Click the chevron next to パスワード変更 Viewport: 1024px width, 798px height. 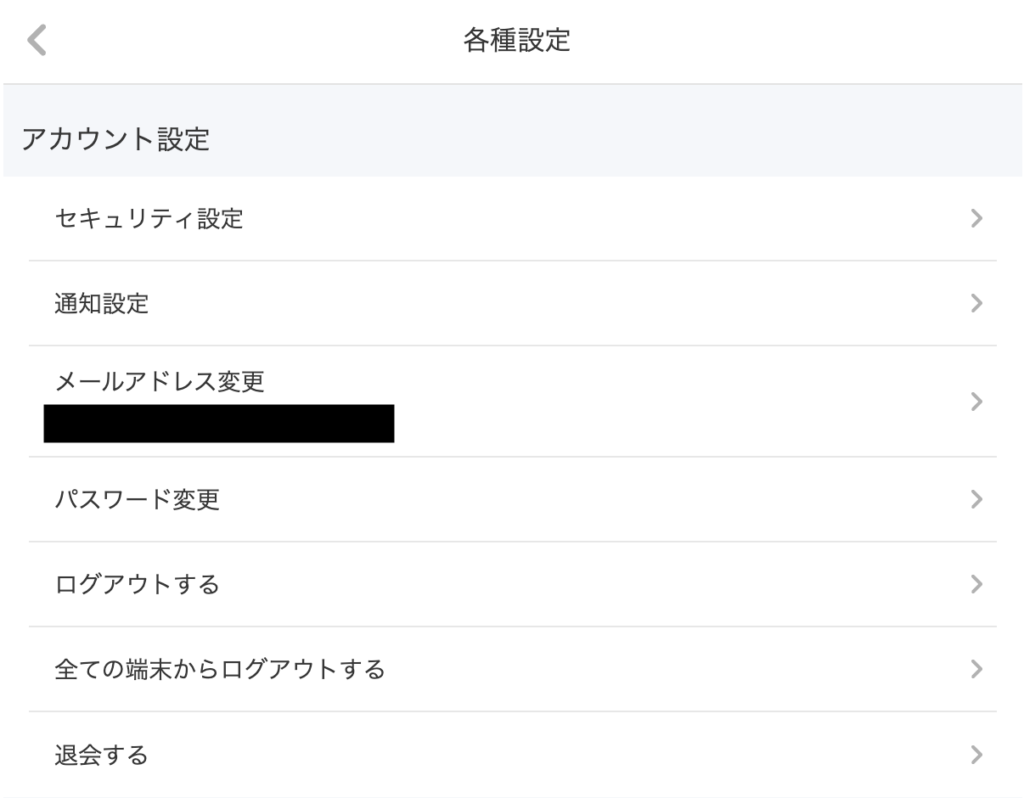[x=977, y=500]
